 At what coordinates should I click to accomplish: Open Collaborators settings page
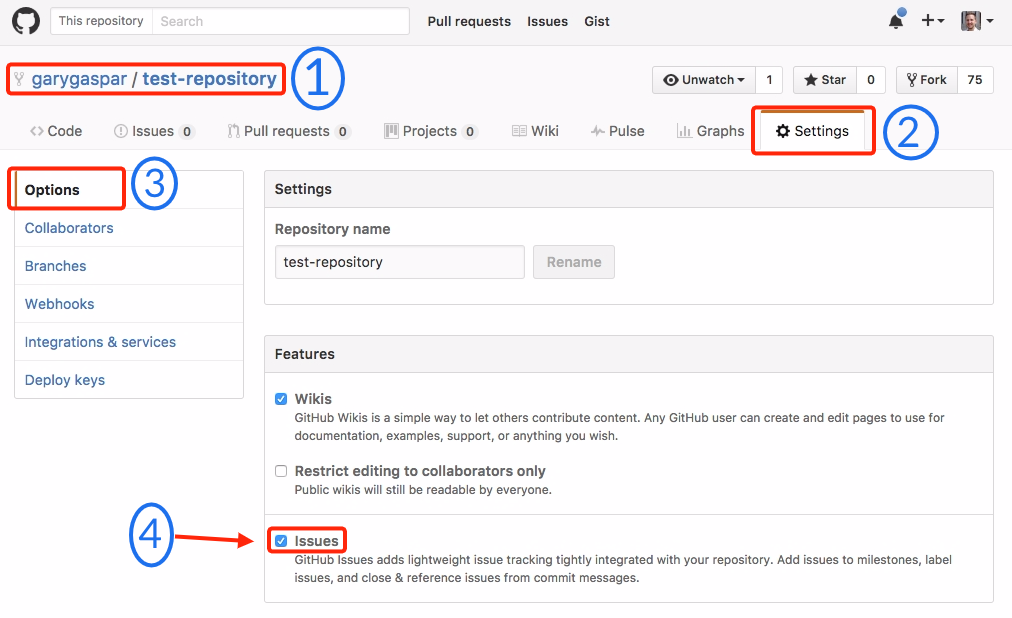(129, 228)
